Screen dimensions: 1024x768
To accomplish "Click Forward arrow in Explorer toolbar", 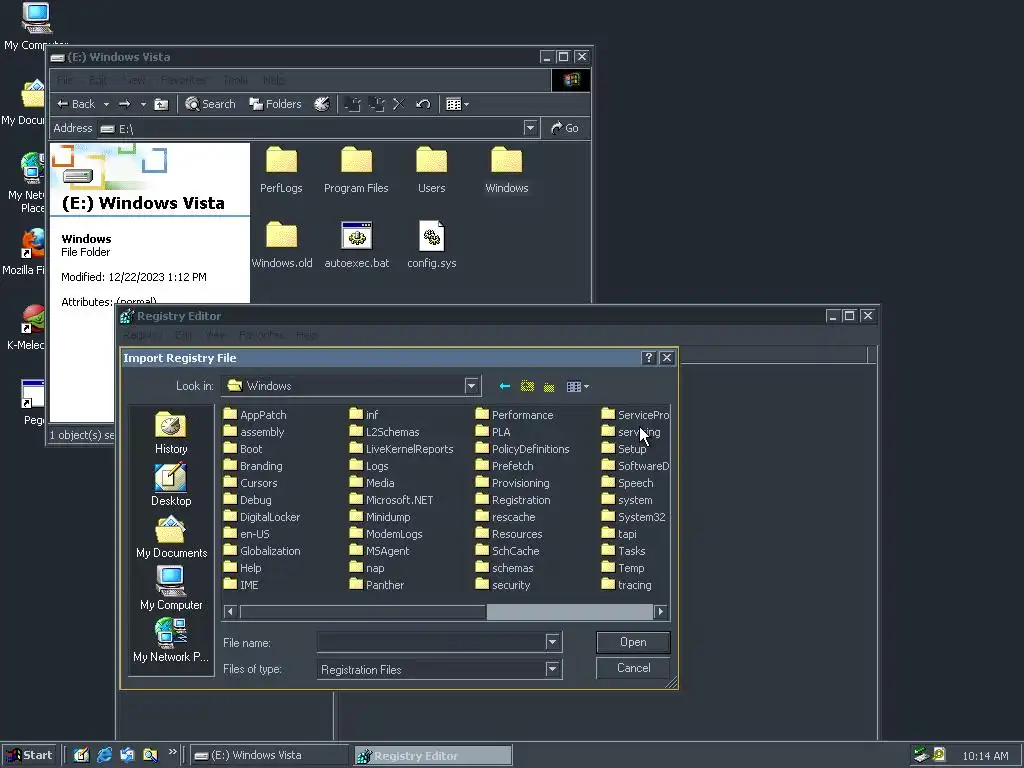I will coord(124,104).
